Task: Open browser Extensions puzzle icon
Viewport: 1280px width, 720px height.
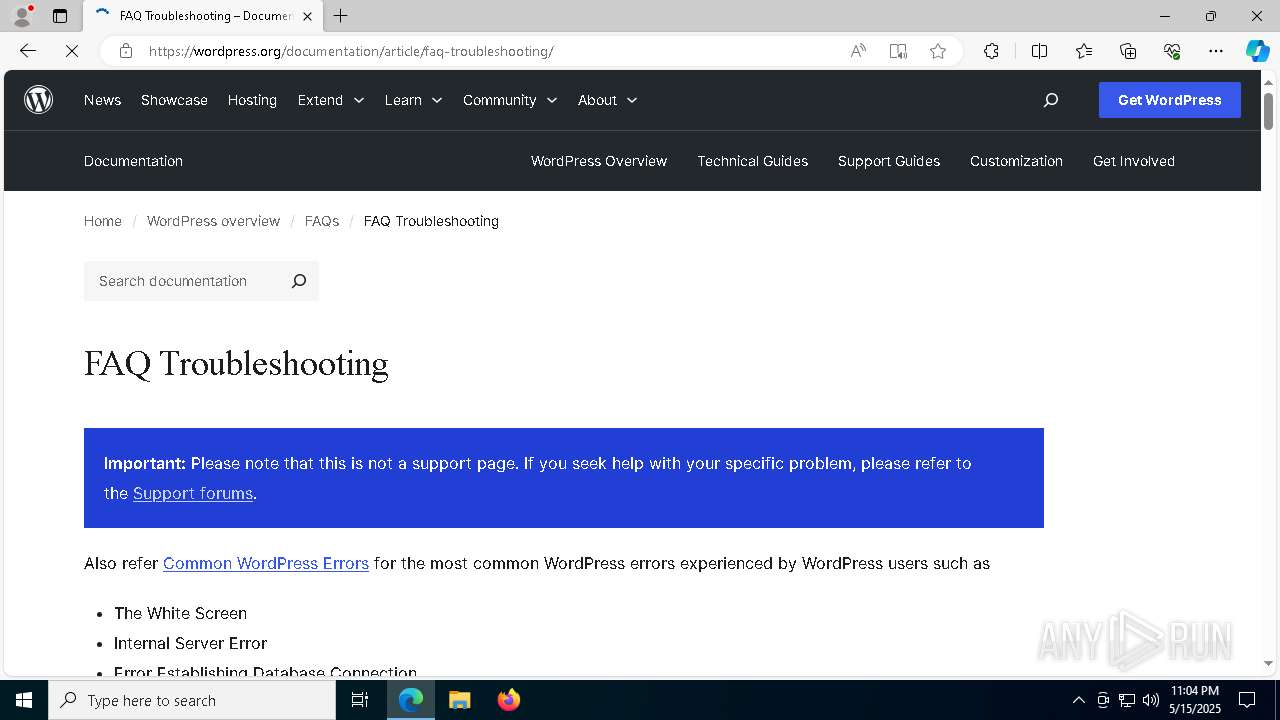Action: [991, 51]
